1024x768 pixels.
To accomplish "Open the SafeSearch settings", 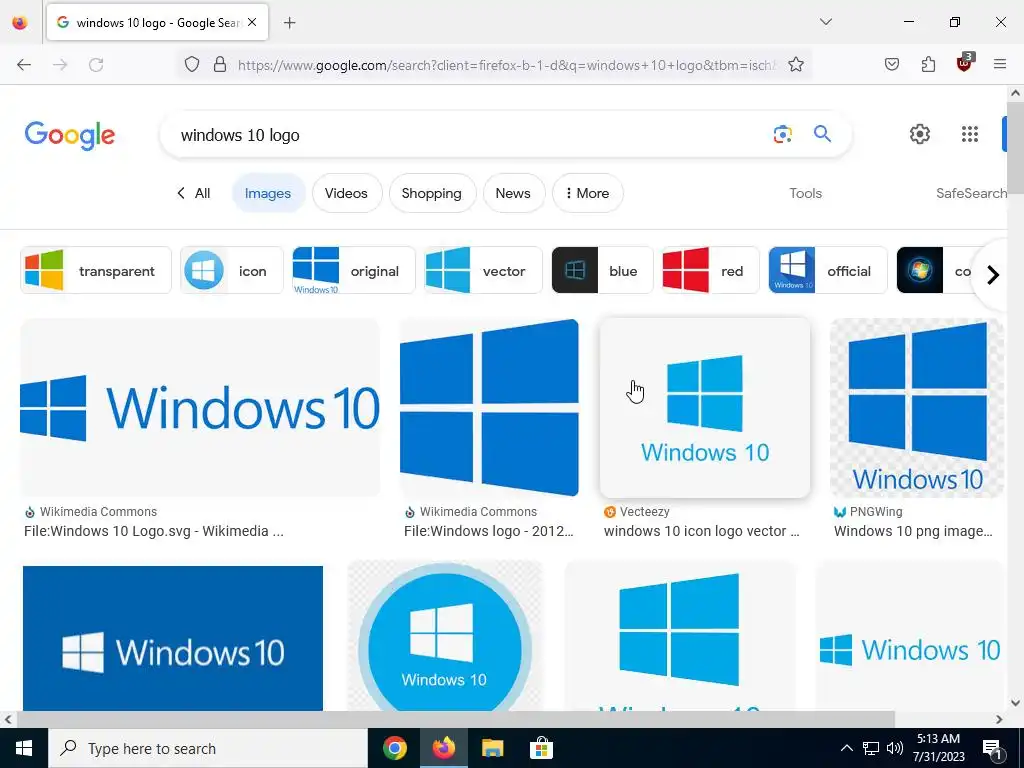I will coord(971,193).
